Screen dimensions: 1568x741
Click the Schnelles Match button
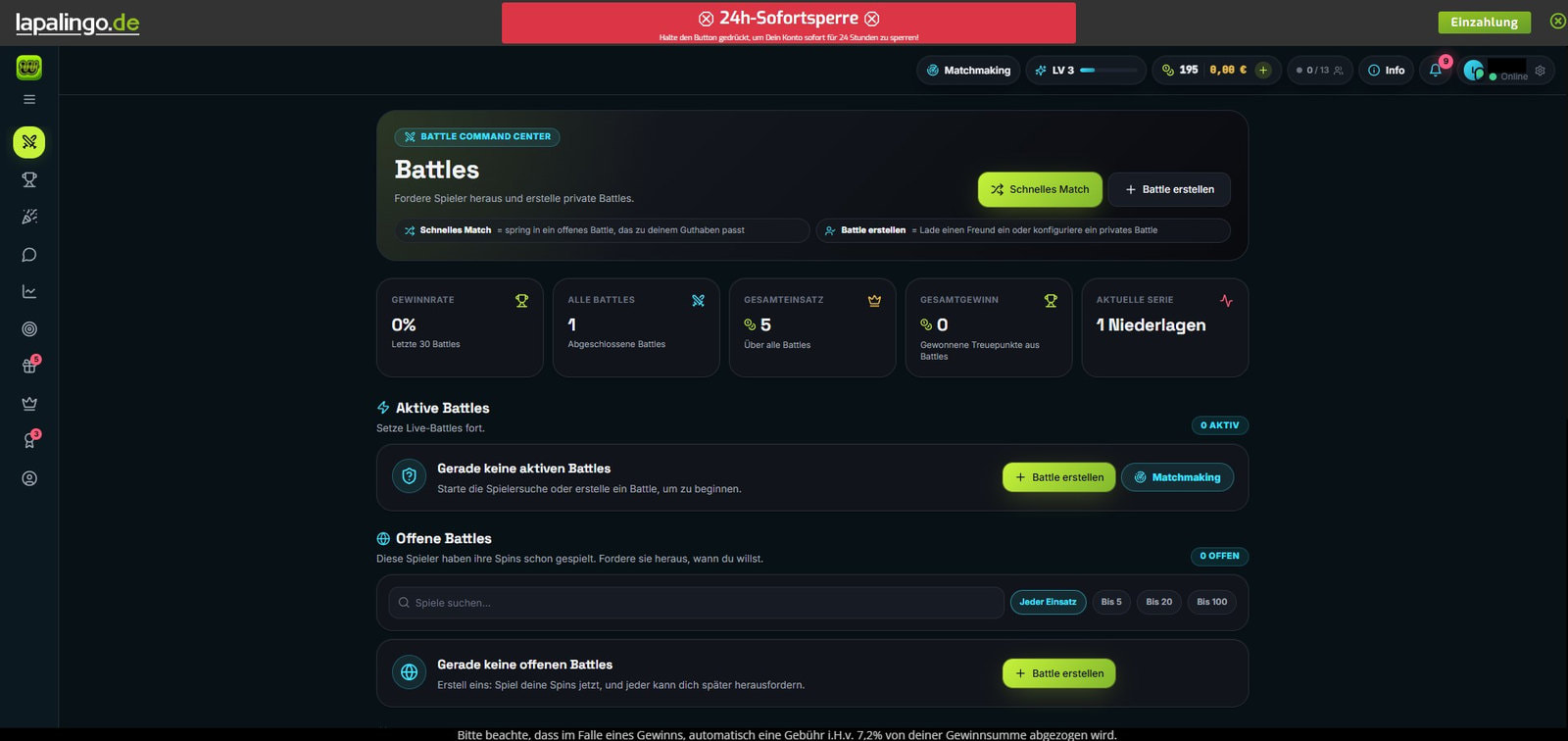(x=1040, y=189)
